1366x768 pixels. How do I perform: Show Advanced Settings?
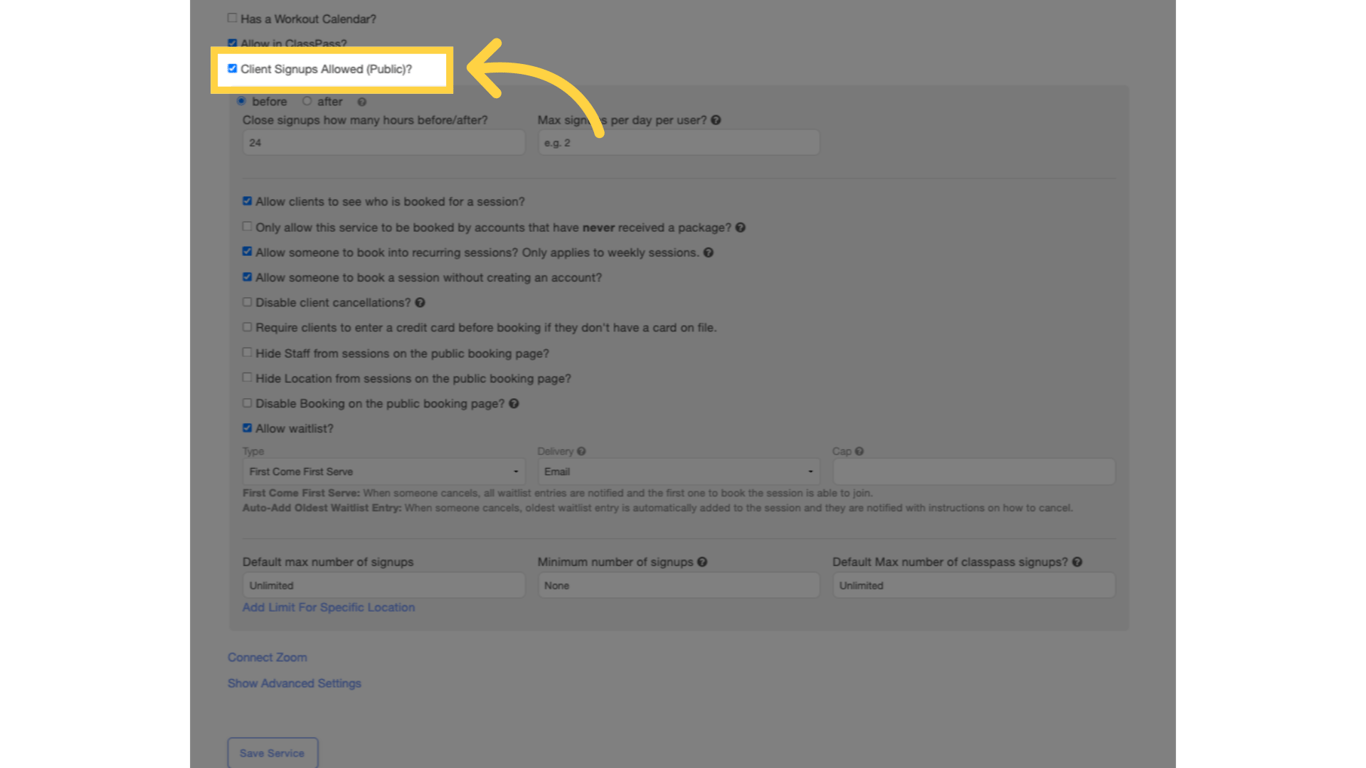tap(293, 683)
